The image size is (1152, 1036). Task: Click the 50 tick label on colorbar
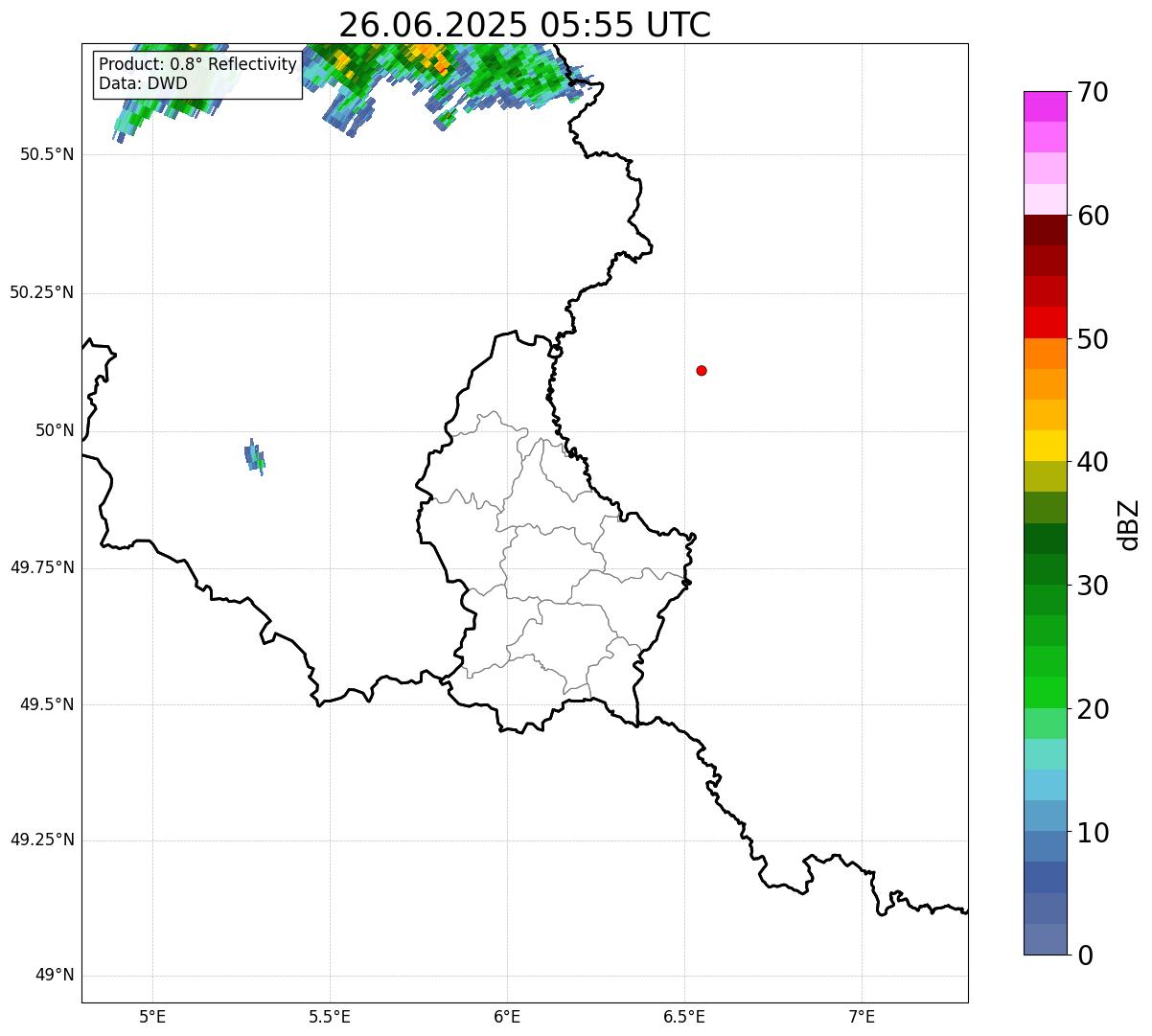[x=1092, y=339]
